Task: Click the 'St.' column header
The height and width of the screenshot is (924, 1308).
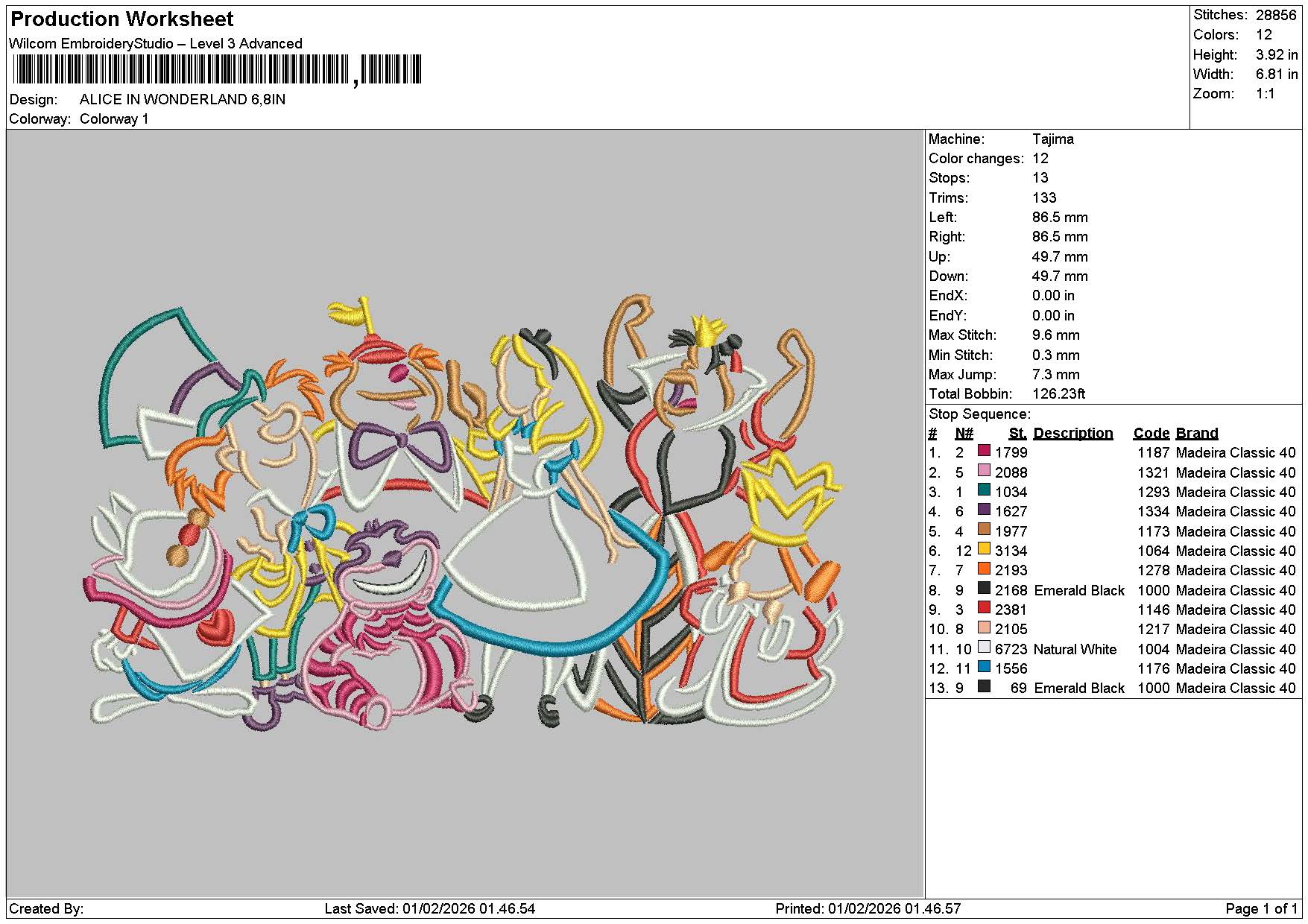Action: point(1017,434)
